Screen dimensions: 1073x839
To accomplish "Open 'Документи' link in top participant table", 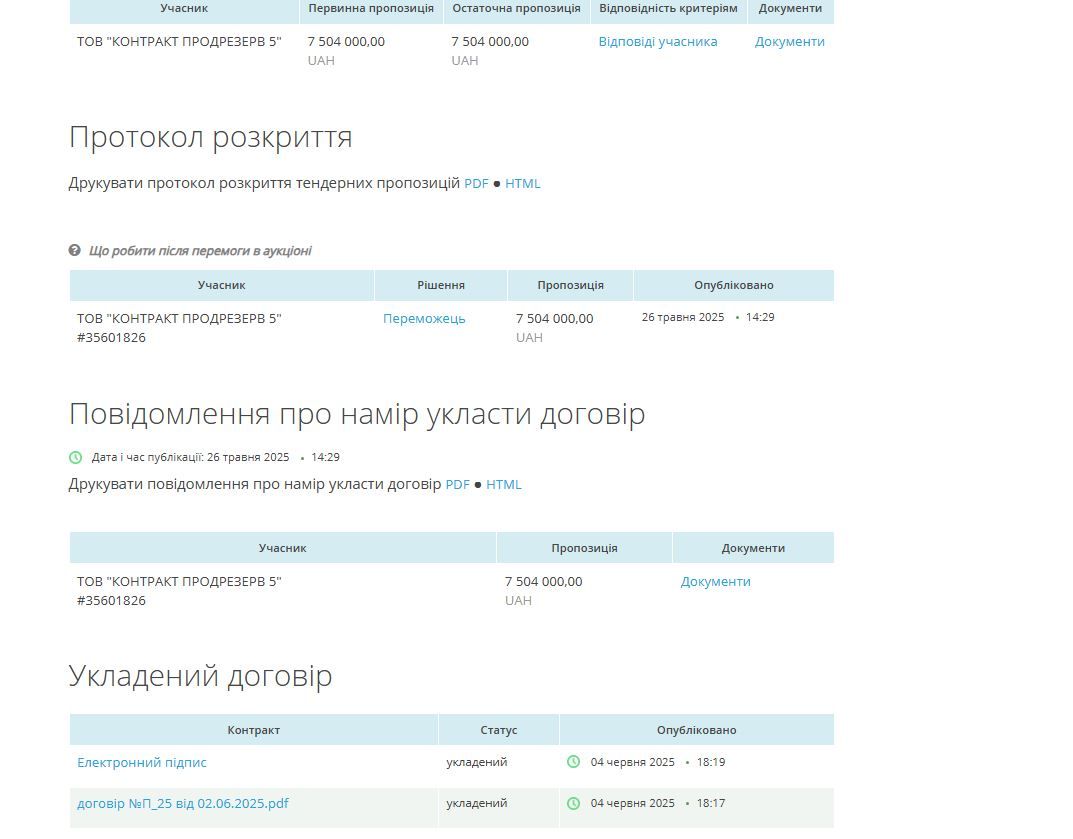I will [789, 42].
